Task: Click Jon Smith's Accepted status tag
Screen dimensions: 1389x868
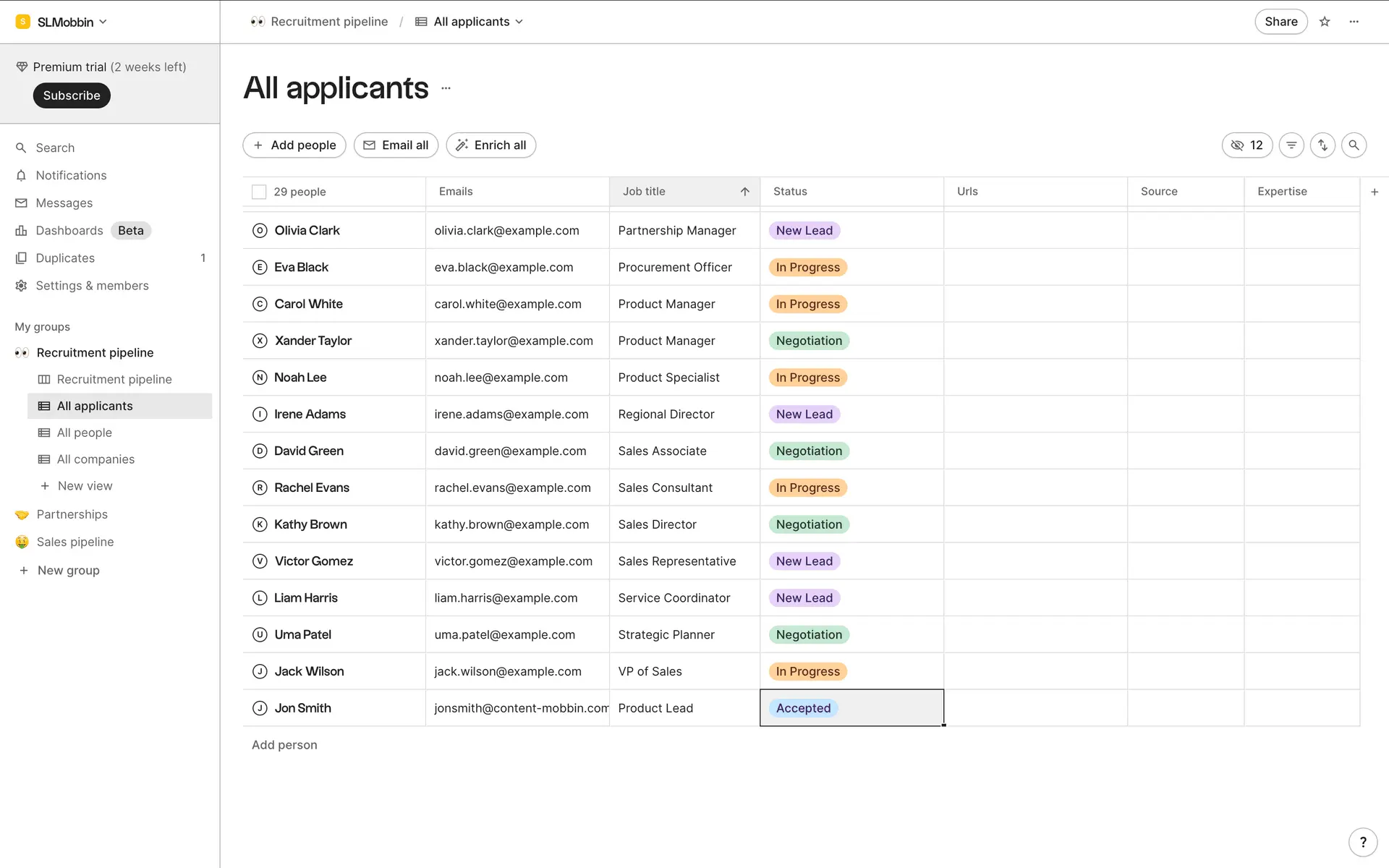Action: pyautogui.click(x=803, y=708)
